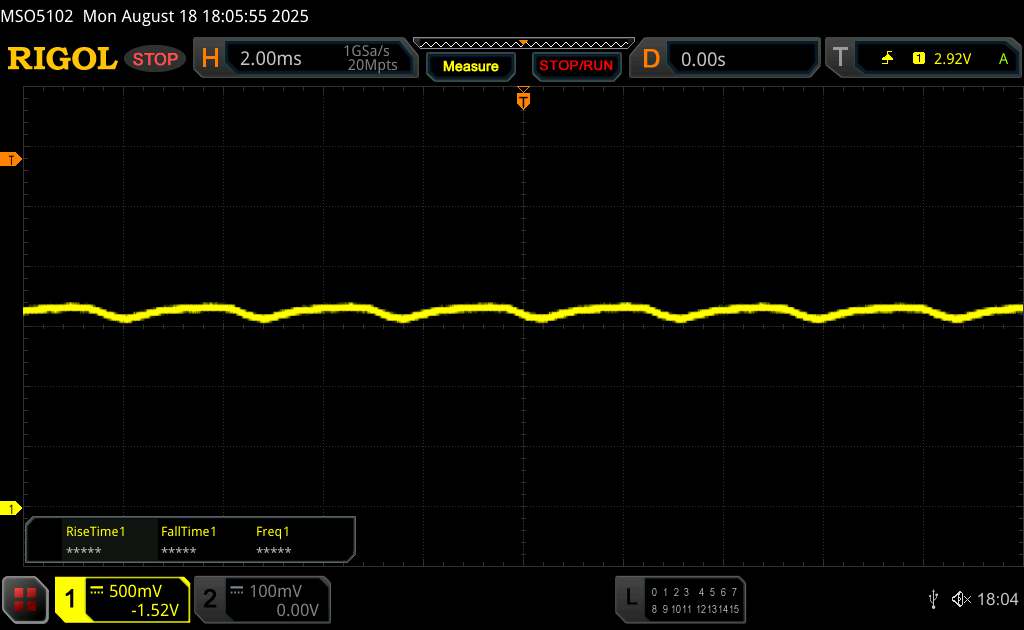Click the channel 1 ground reference marker
This screenshot has height=630, width=1024.
point(11,509)
